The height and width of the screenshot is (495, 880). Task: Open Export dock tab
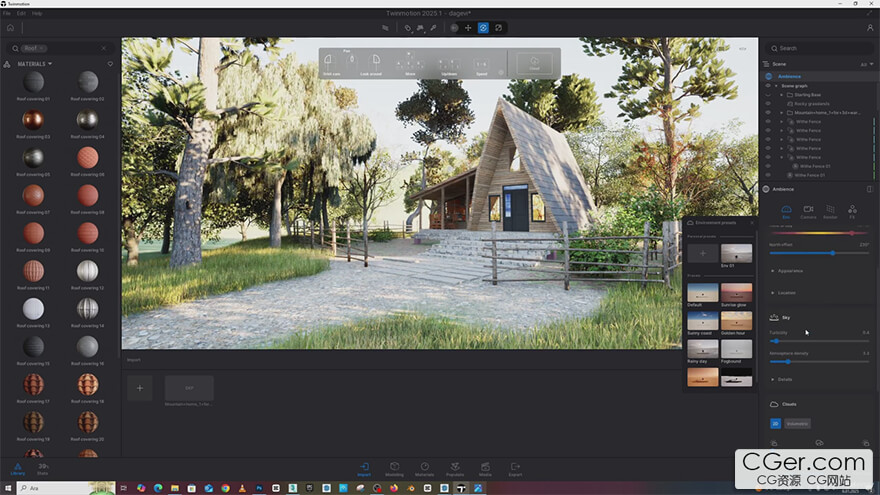(515, 469)
